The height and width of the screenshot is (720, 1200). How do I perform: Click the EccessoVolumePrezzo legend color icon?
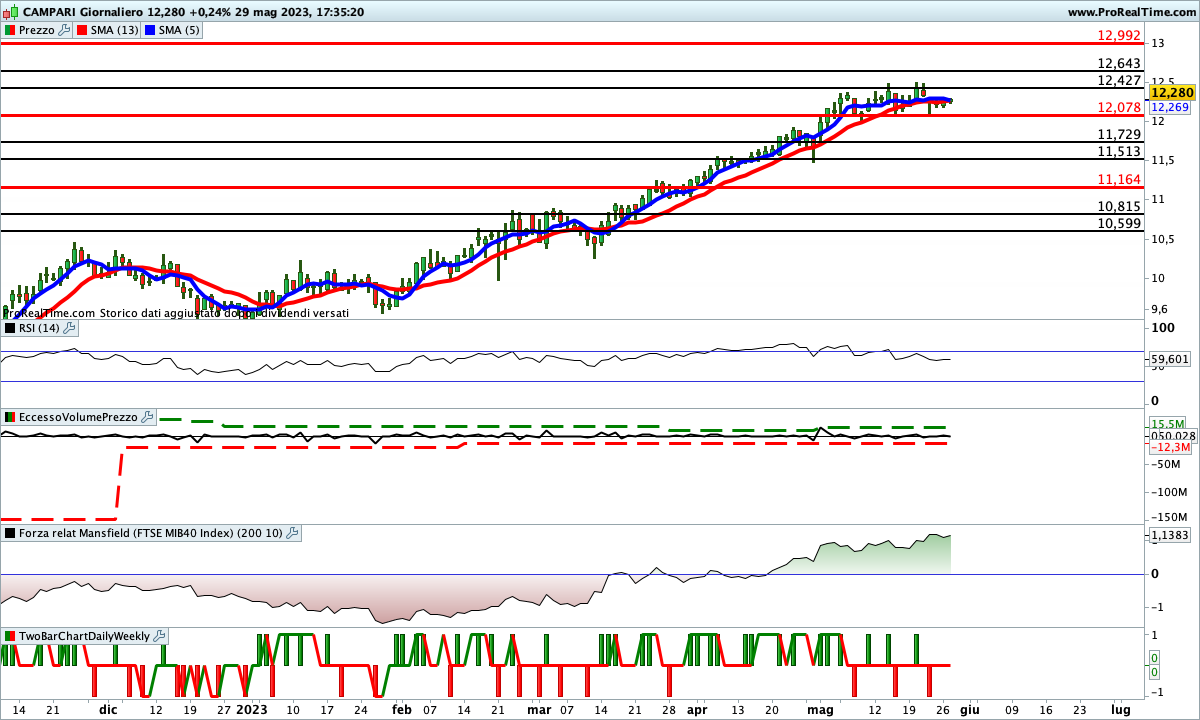(10, 416)
